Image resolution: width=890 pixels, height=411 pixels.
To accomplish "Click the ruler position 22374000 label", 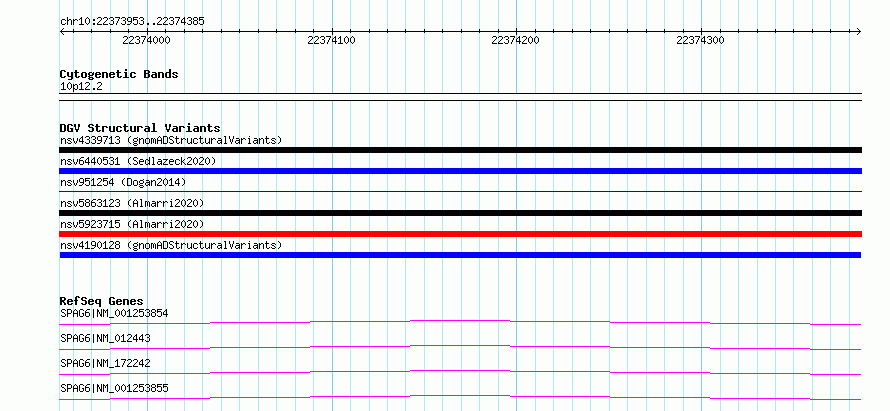I will [x=146, y=40].
